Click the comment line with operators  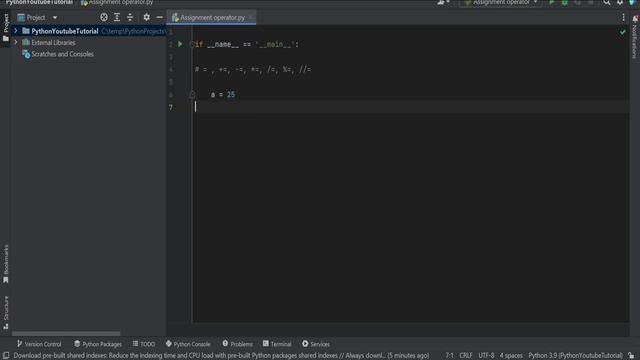(x=253, y=70)
